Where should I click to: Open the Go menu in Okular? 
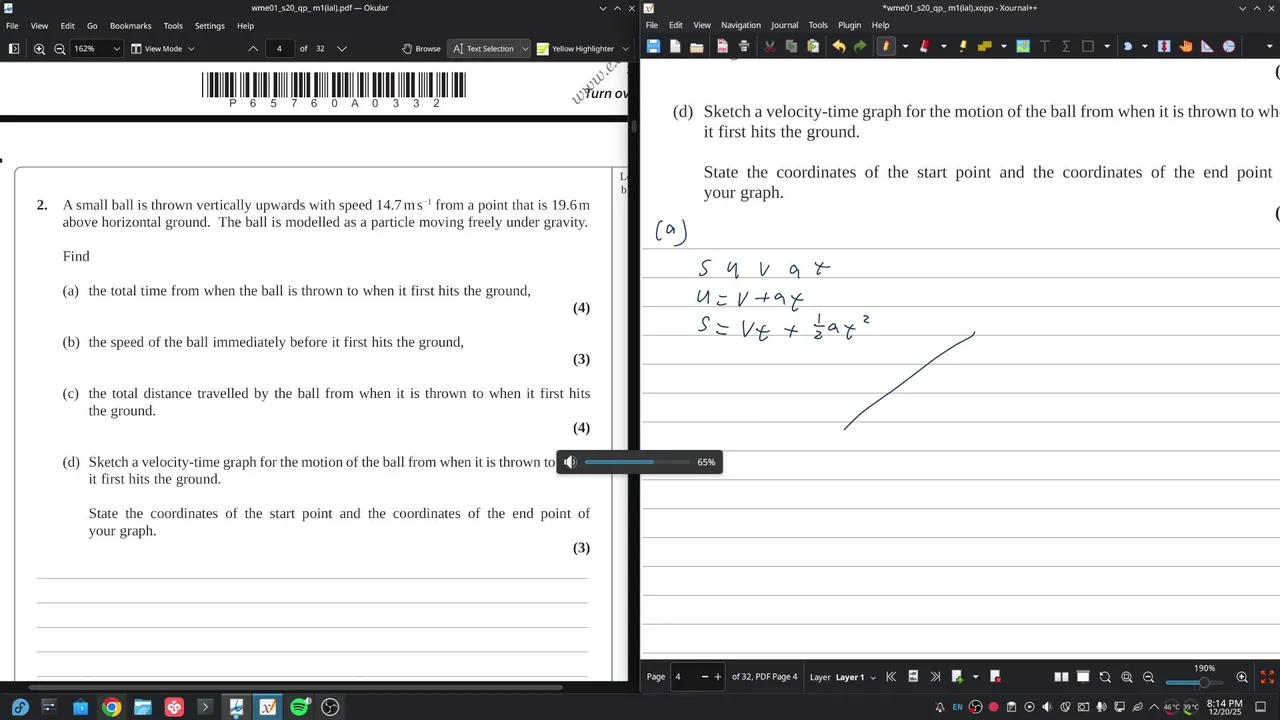(x=92, y=25)
